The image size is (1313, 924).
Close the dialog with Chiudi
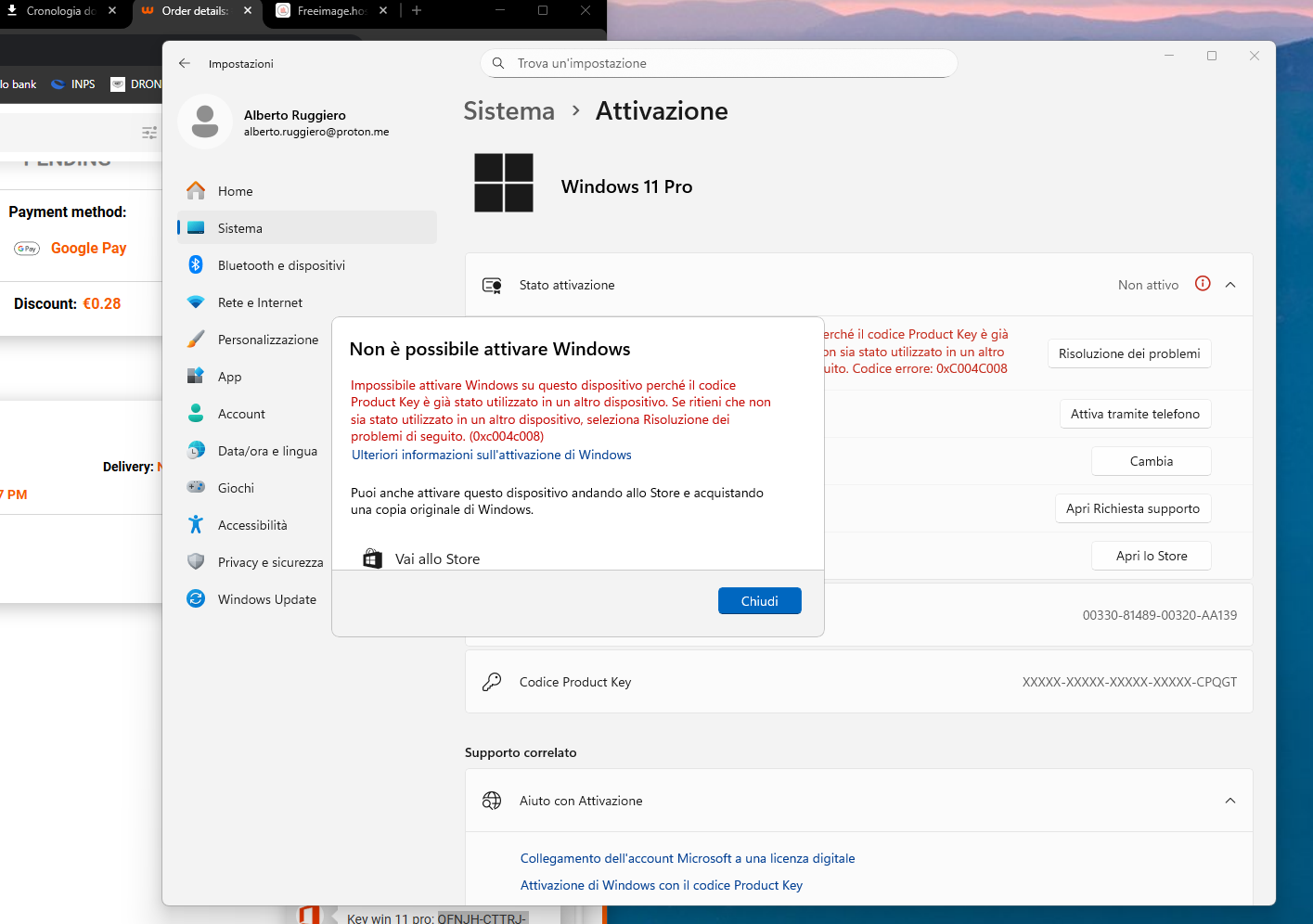[759, 601]
